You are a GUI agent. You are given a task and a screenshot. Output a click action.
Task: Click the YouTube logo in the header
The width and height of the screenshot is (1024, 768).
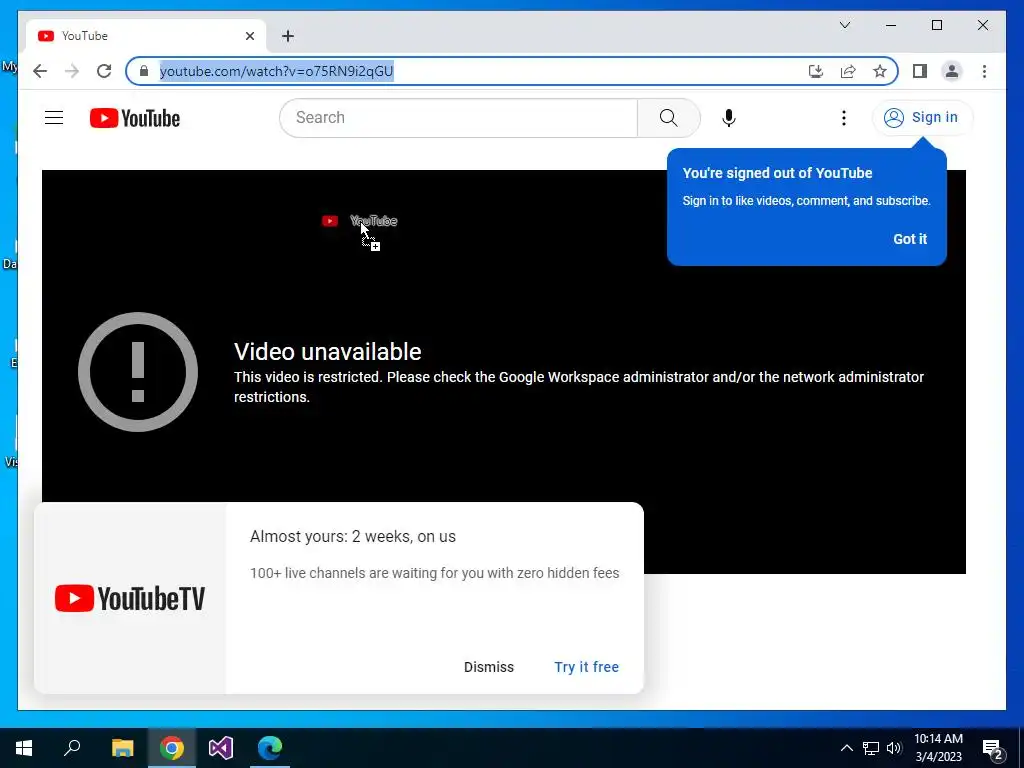[135, 118]
